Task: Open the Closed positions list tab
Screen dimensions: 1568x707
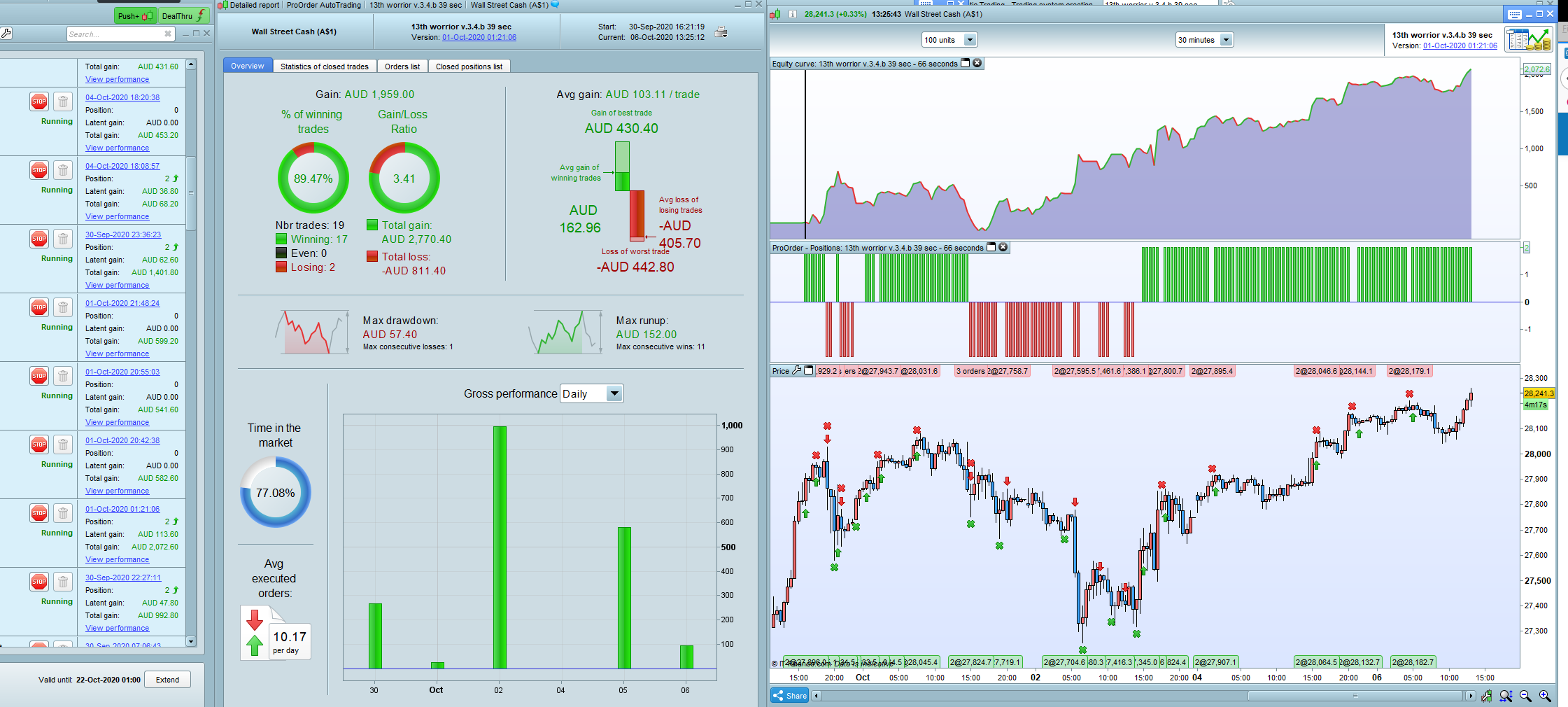Action: (469, 66)
